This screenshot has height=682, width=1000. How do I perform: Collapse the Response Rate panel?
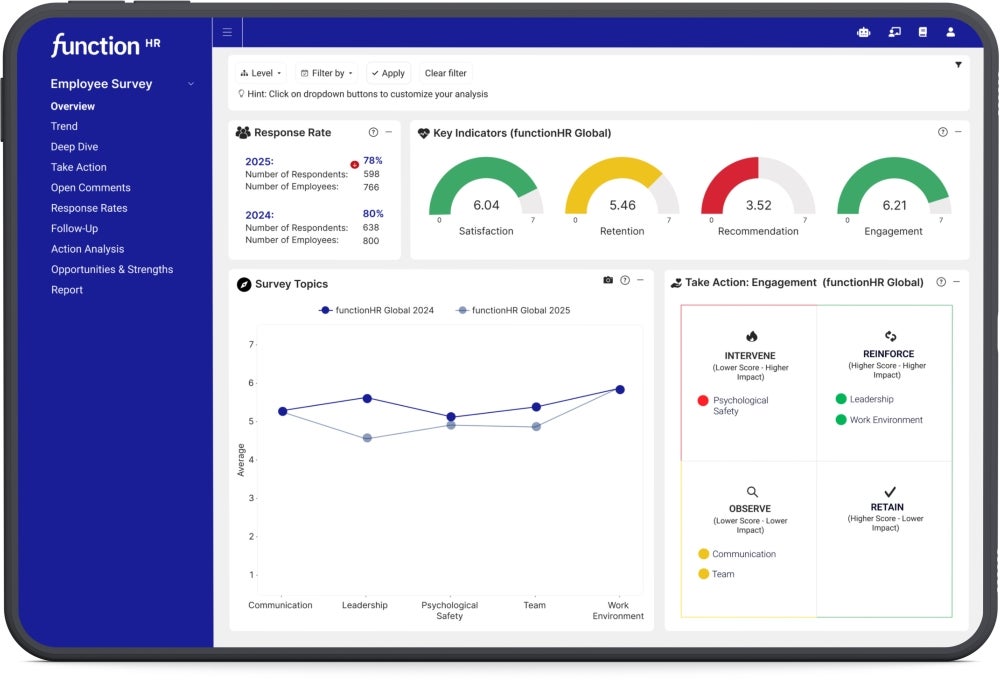pyautogui.click(x=388, y=132)
